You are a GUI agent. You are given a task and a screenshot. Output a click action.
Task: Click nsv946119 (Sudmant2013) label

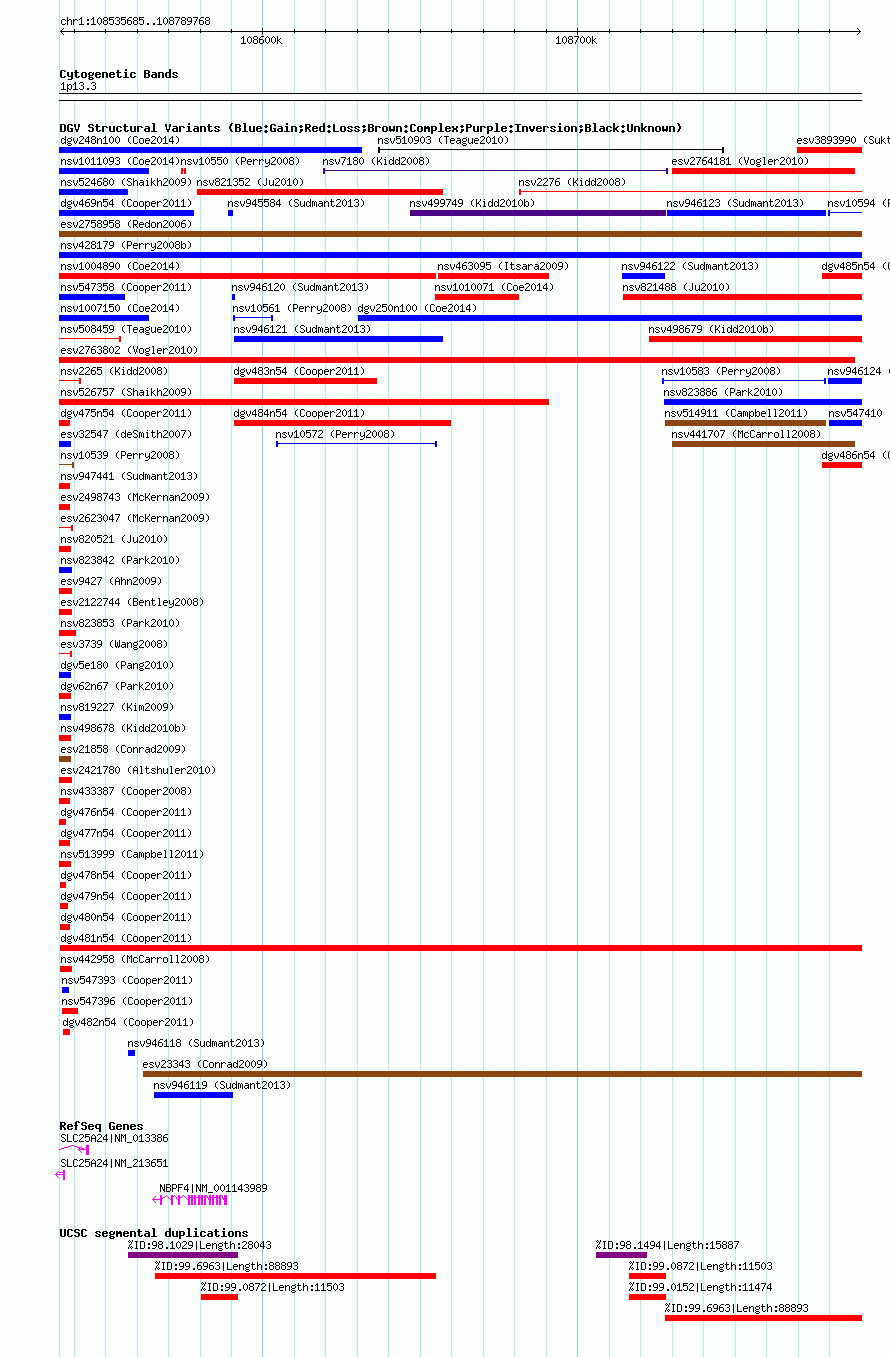tap(222, 1086)
